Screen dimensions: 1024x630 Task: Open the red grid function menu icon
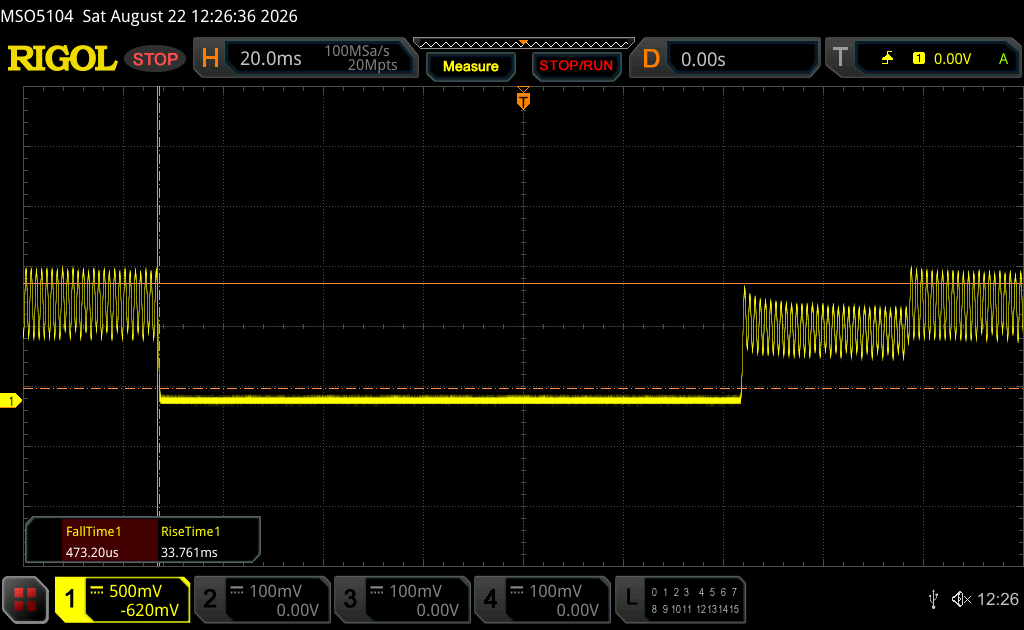[x=25, y=599]
